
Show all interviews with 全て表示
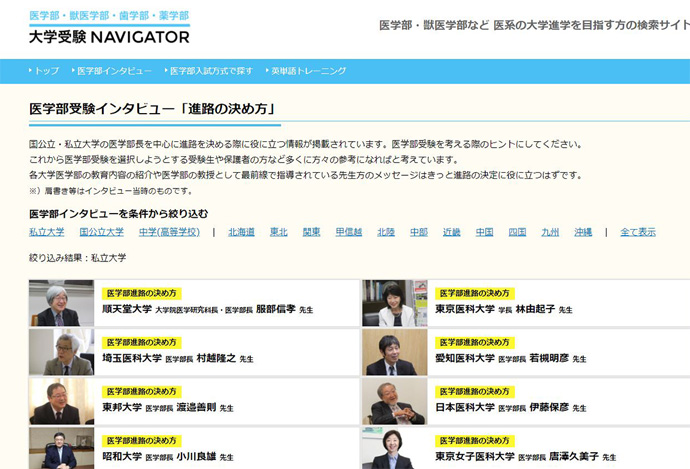click(x=638, y=232)
